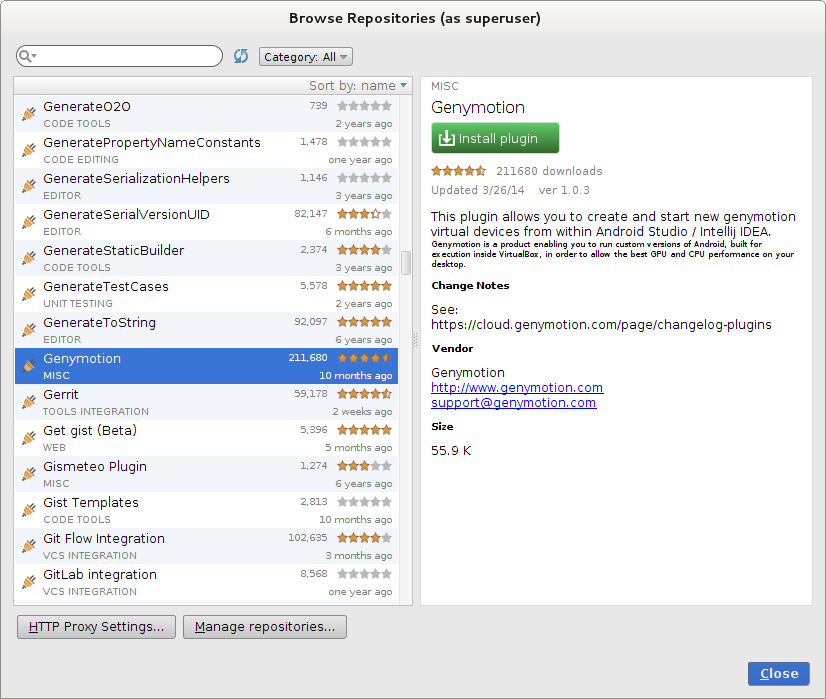
Task: Click plugin icon beside GenerateO2O
Action: pyautogui.click(x=29, y=114)
